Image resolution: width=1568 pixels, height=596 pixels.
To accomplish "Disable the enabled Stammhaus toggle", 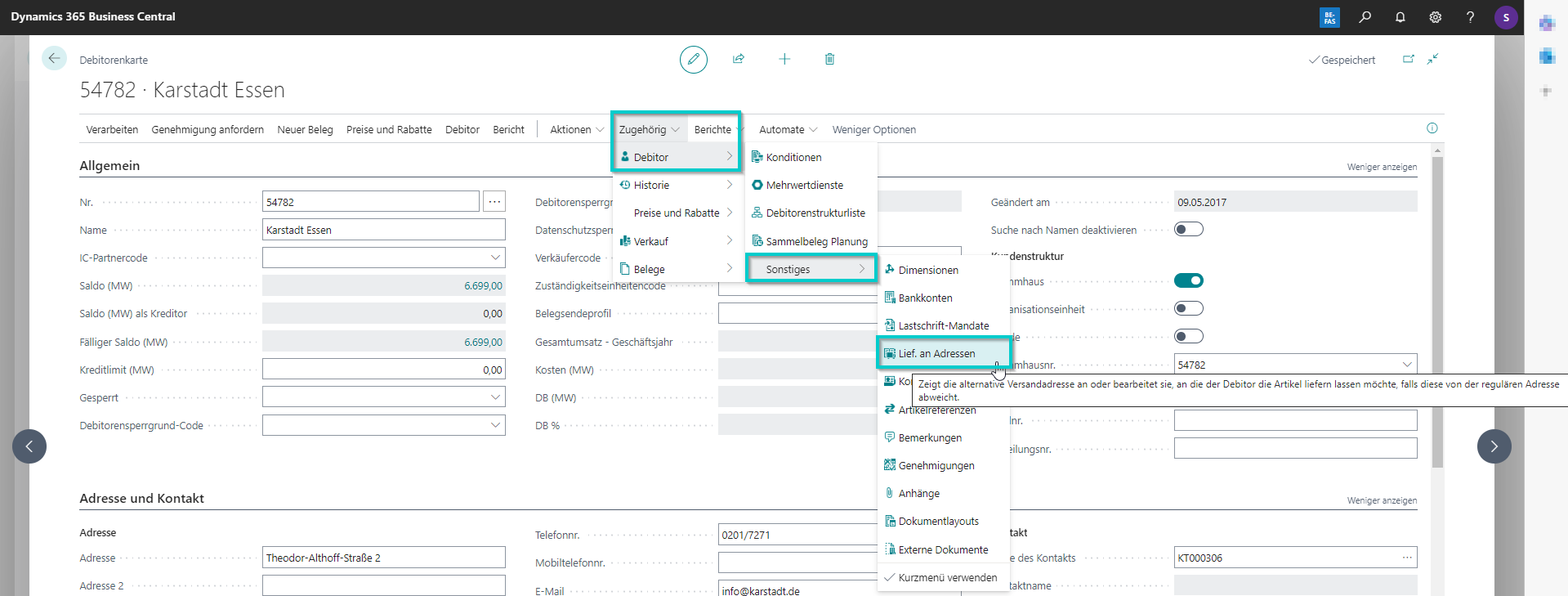I will (1188, 281).
